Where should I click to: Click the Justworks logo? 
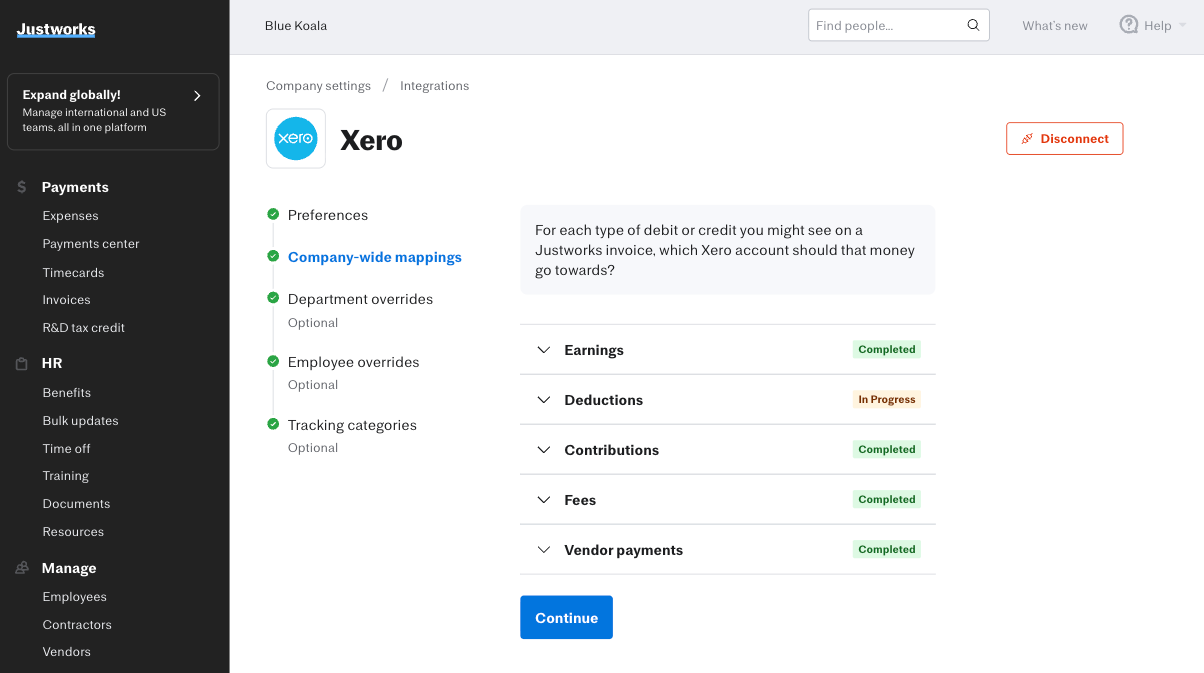[x=56, y=30]
